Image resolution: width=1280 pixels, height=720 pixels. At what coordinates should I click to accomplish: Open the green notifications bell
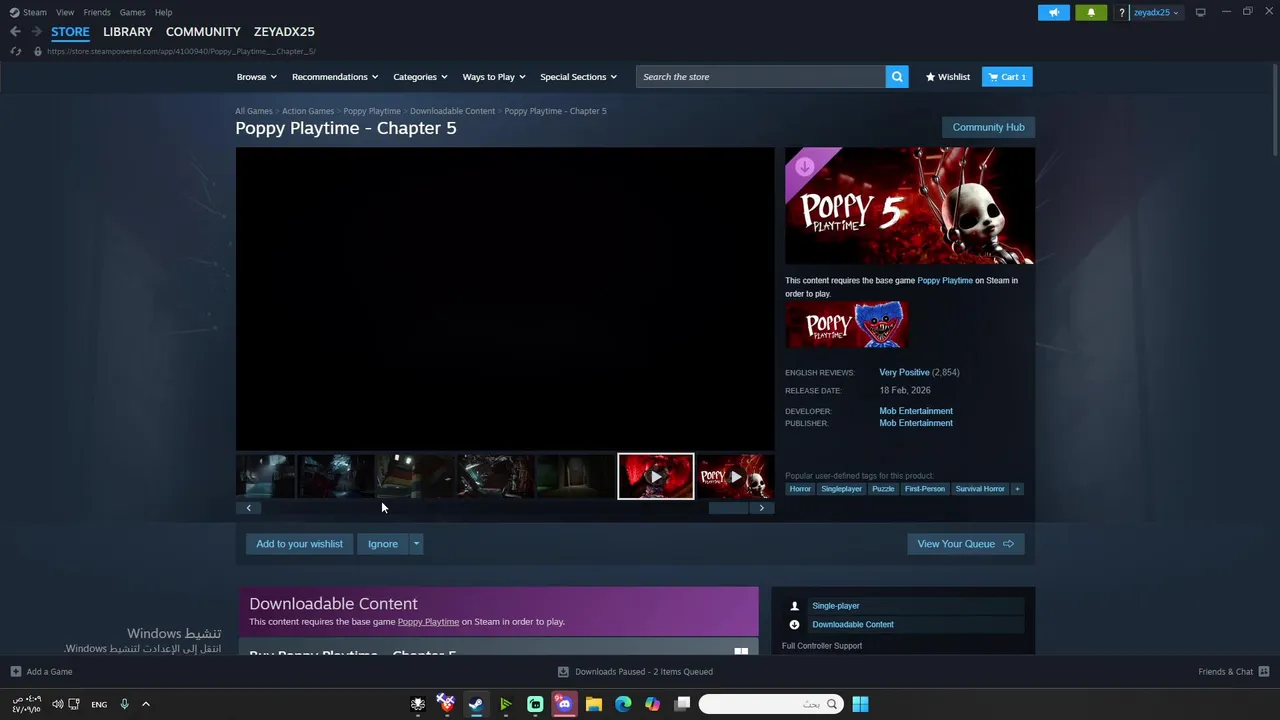[1091, 12]
